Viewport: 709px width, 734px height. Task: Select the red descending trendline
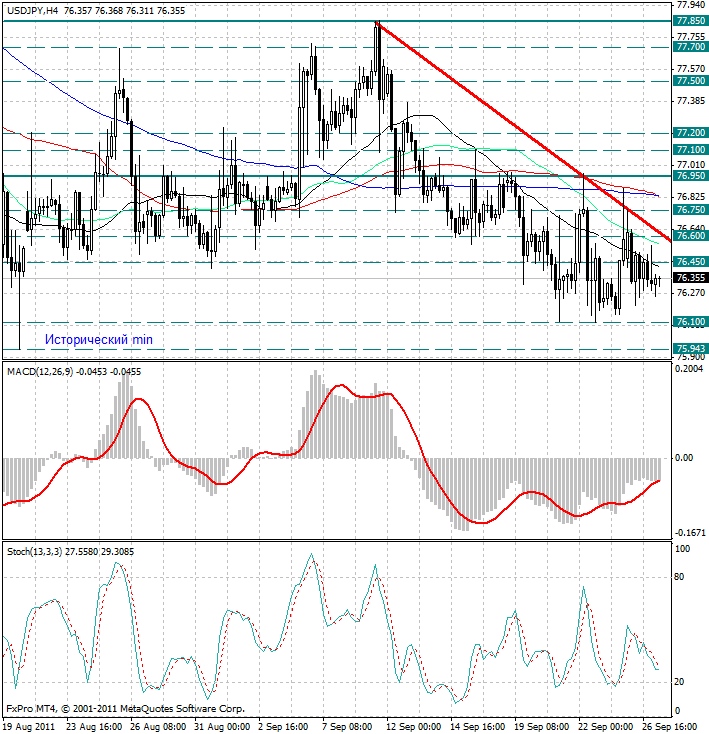point(523,132)
